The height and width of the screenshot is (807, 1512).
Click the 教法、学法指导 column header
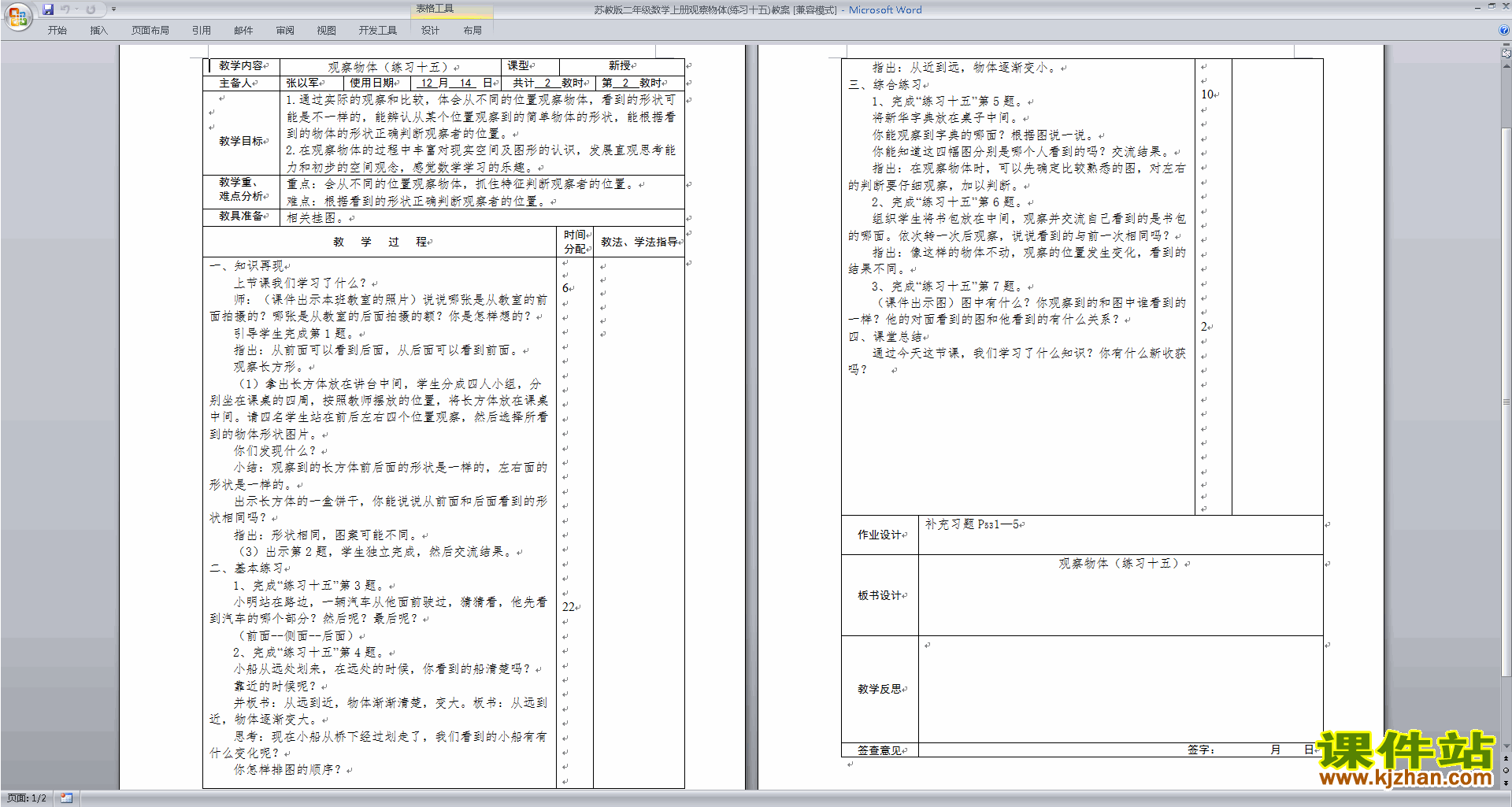click(639, 242)
